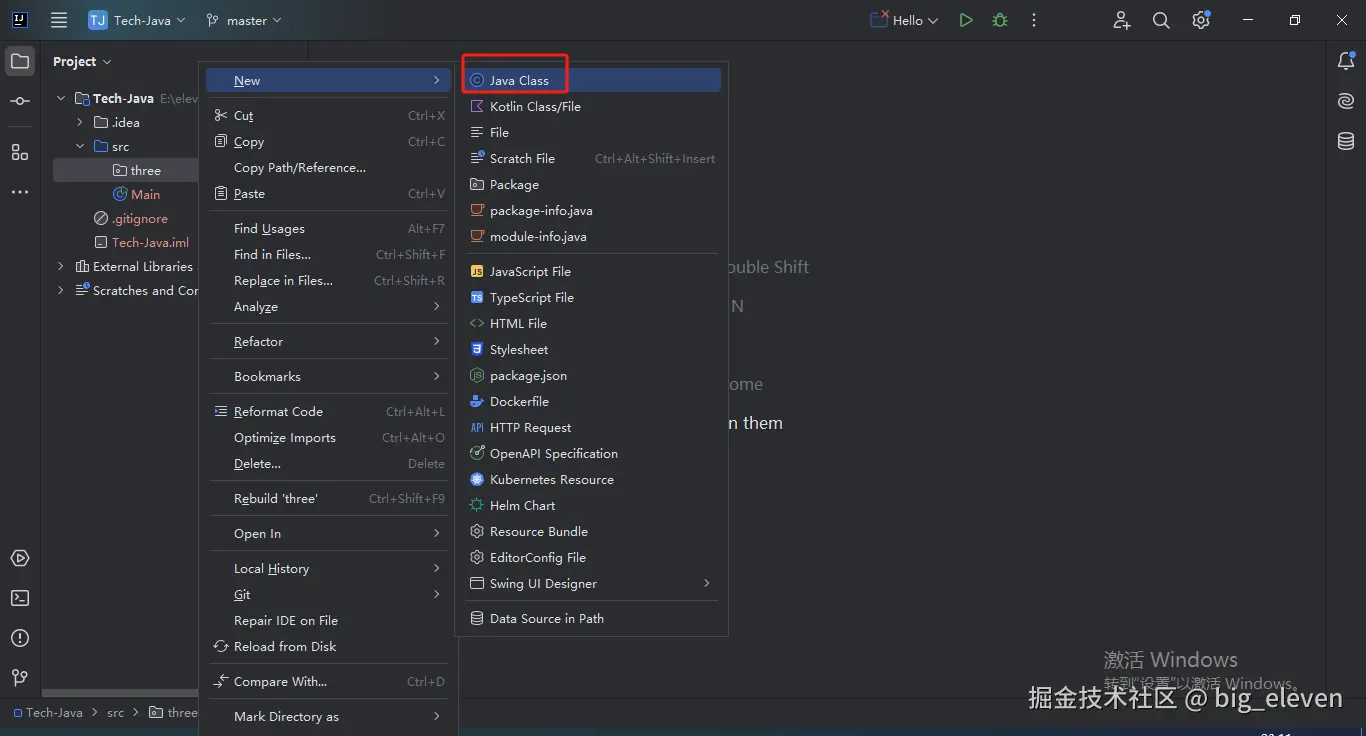Choose Java Class from New submenu
1366x736 pixels.
click(x=591, y=80)
